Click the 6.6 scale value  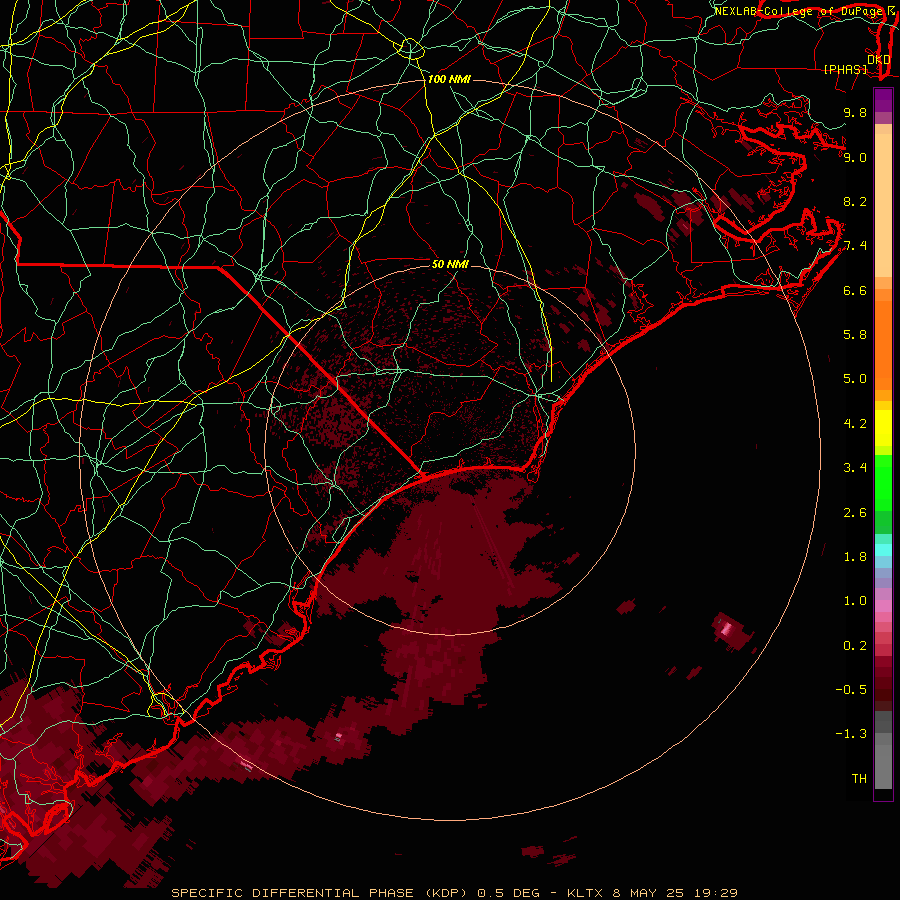(x=855, y=290)
